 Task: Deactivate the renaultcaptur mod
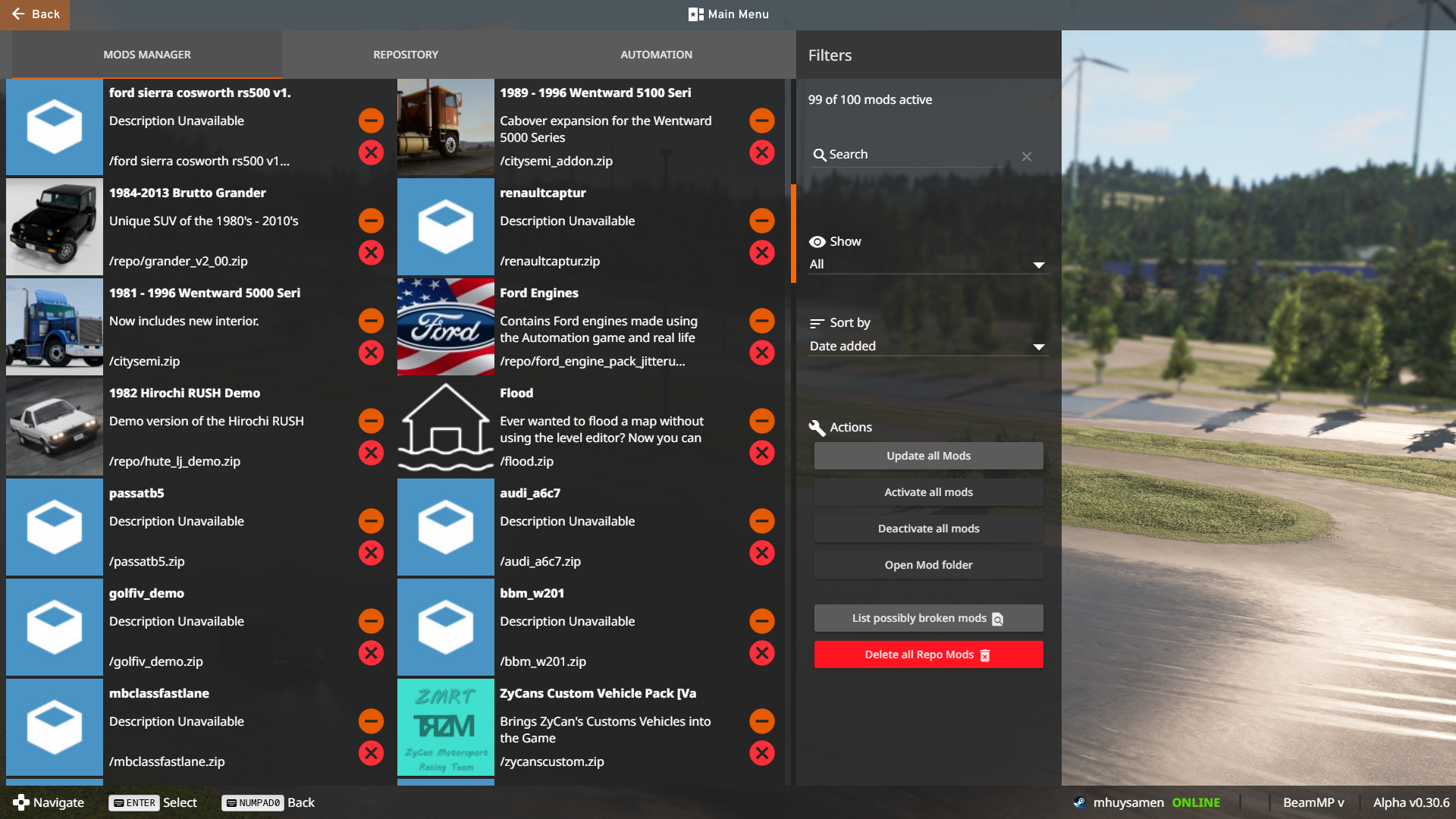762,221
